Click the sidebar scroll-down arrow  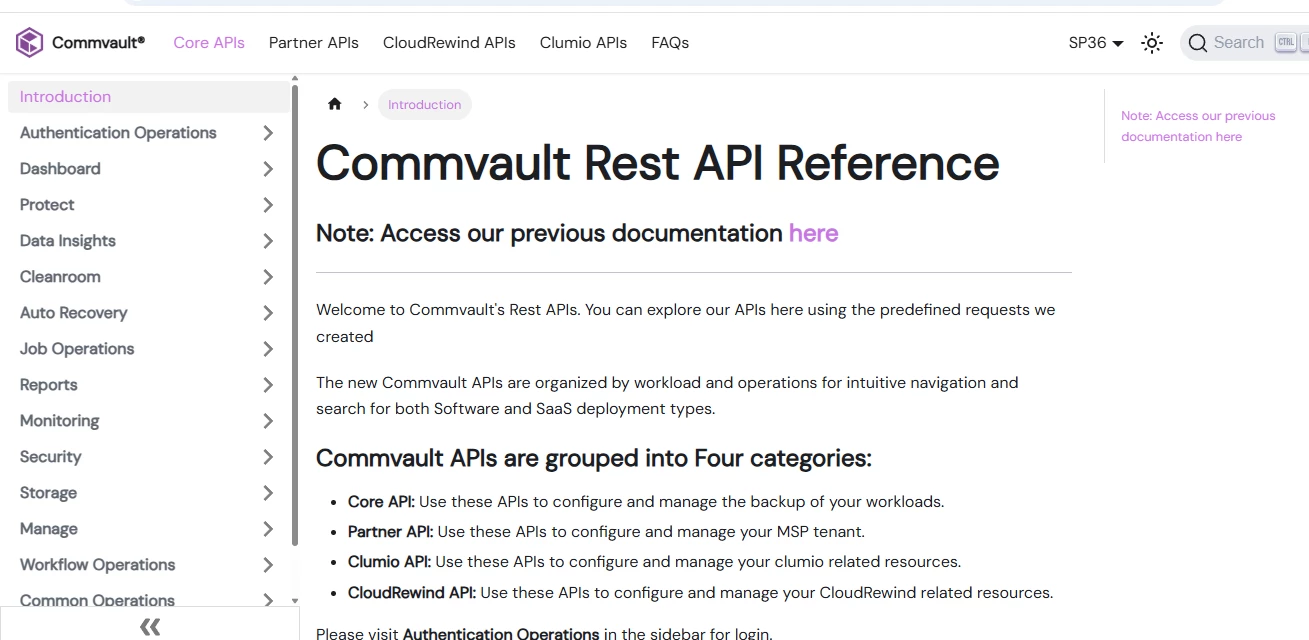coord(295,601)
